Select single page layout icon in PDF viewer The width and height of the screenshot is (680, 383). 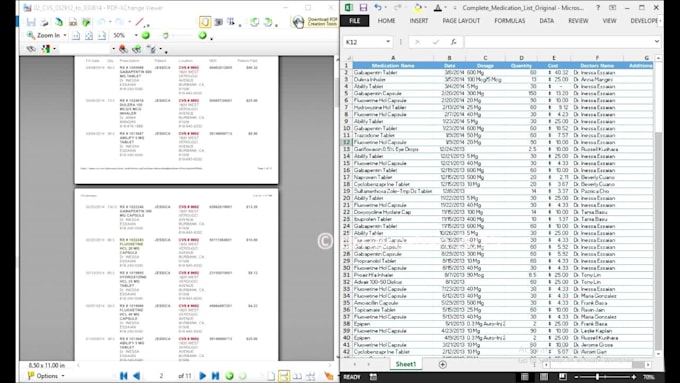pyautogui.click(x=271, y=376)
